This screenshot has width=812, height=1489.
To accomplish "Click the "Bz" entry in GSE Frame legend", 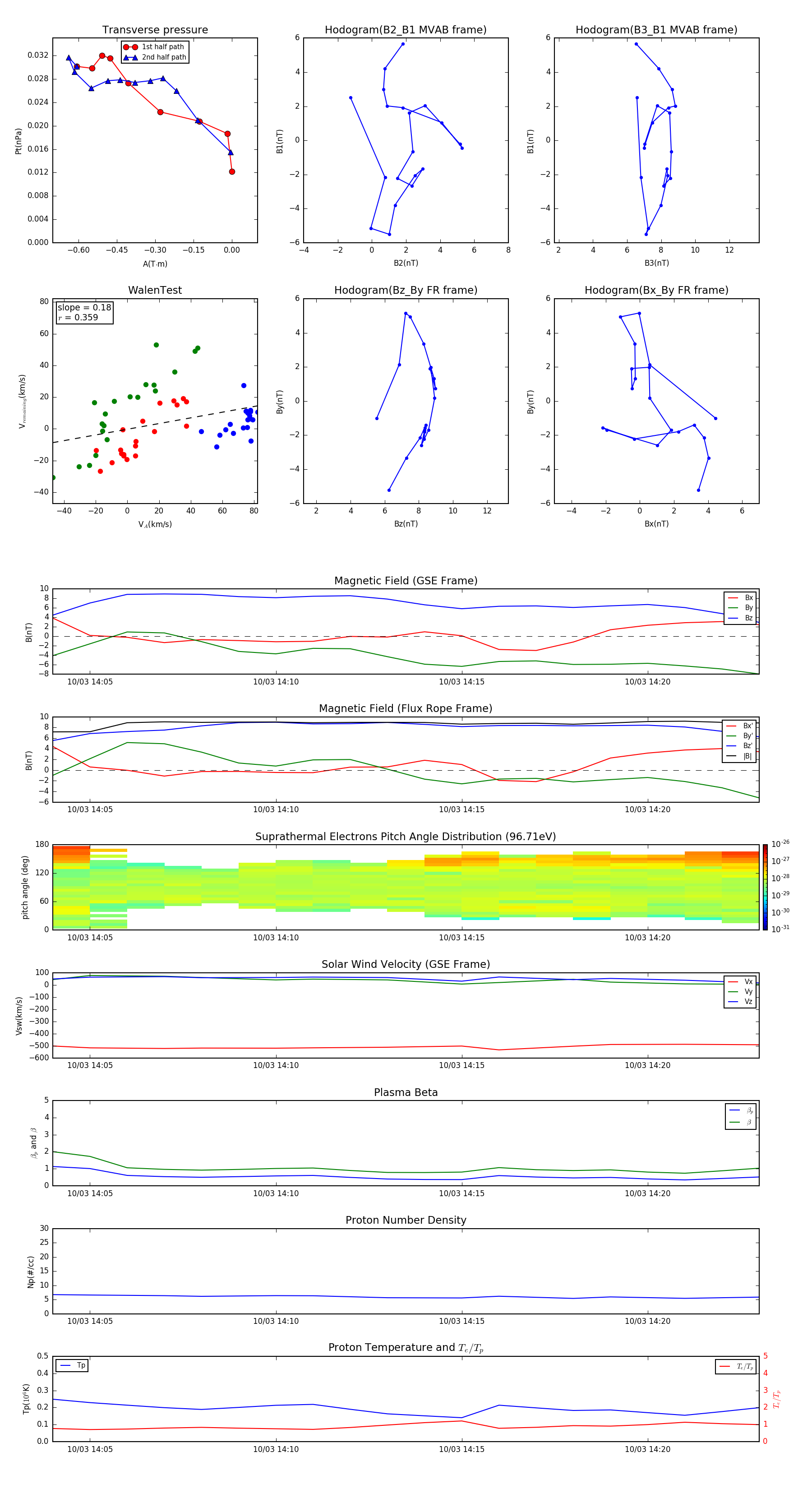I will point(740,618).
